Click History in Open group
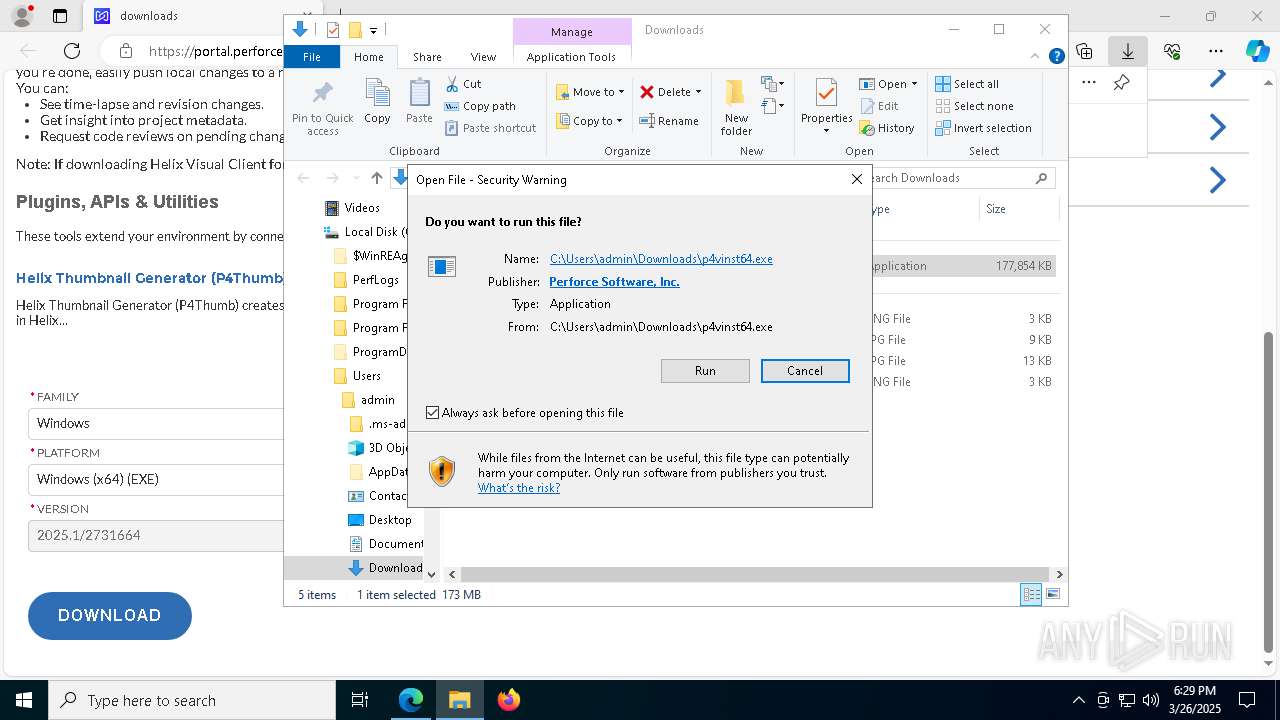The width and height of the screenshot is (1280, 720). click(887, 128)
